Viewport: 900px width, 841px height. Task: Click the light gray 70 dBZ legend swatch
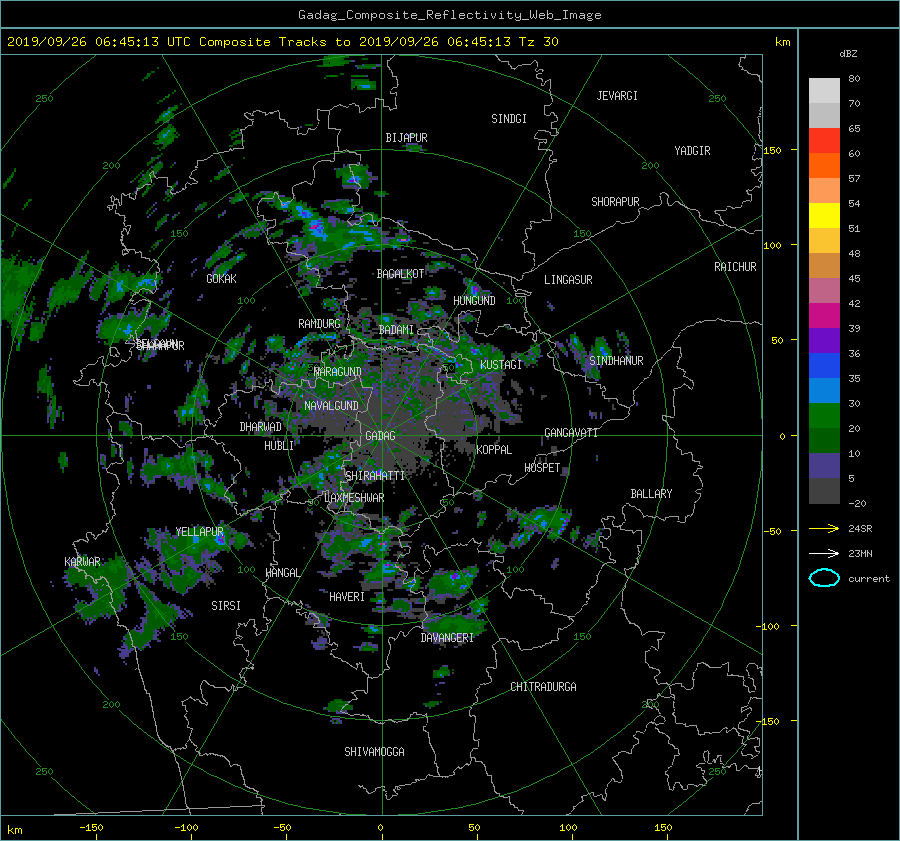824,91
